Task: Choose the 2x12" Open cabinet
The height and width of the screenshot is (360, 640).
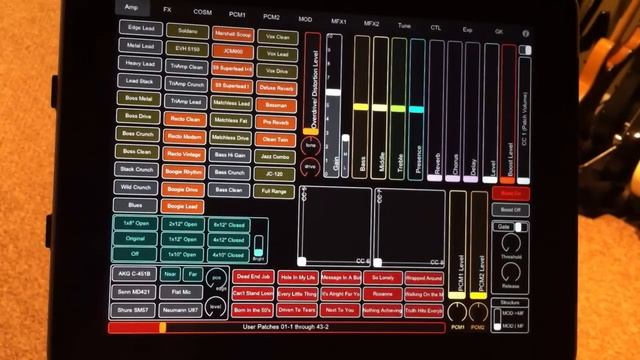Action: coord(182,224)
